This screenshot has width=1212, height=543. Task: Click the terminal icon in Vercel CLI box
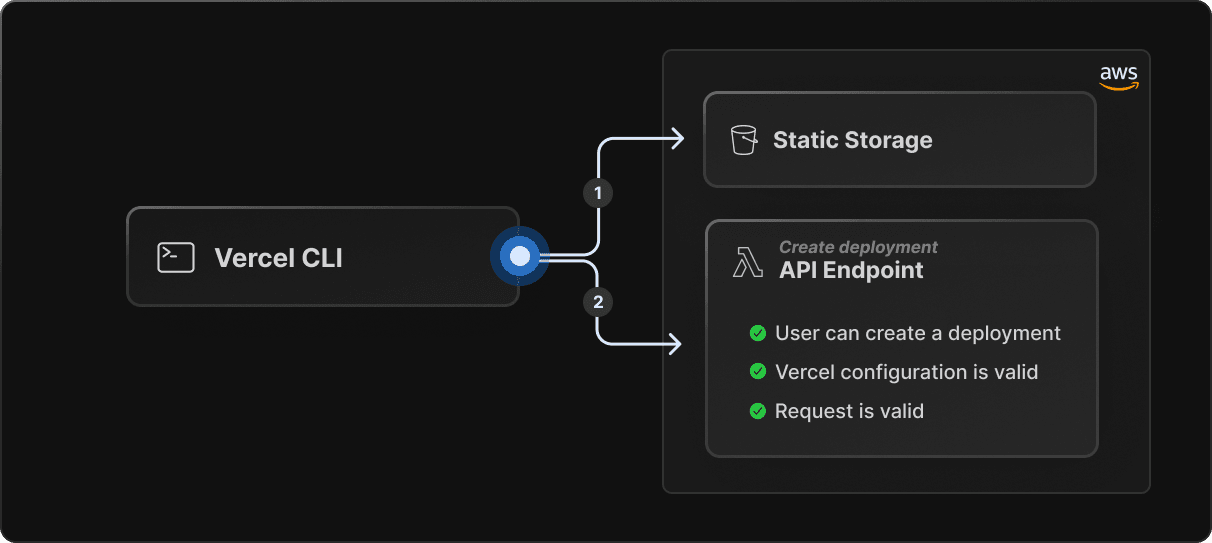tap(175, 258)
